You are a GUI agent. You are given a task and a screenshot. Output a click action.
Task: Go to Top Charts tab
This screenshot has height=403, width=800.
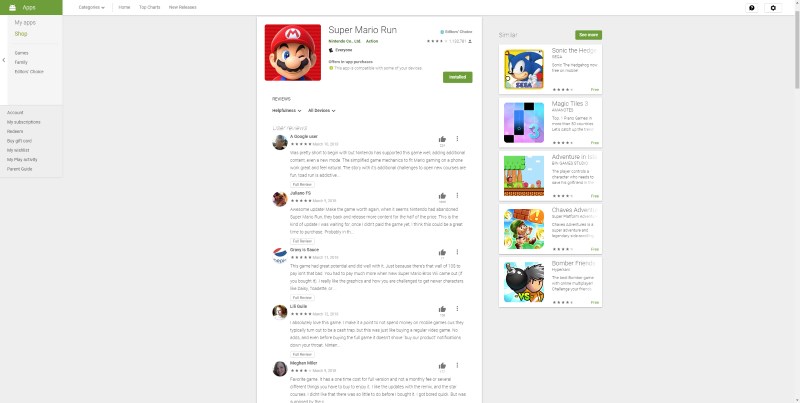[x=149, y=8]
